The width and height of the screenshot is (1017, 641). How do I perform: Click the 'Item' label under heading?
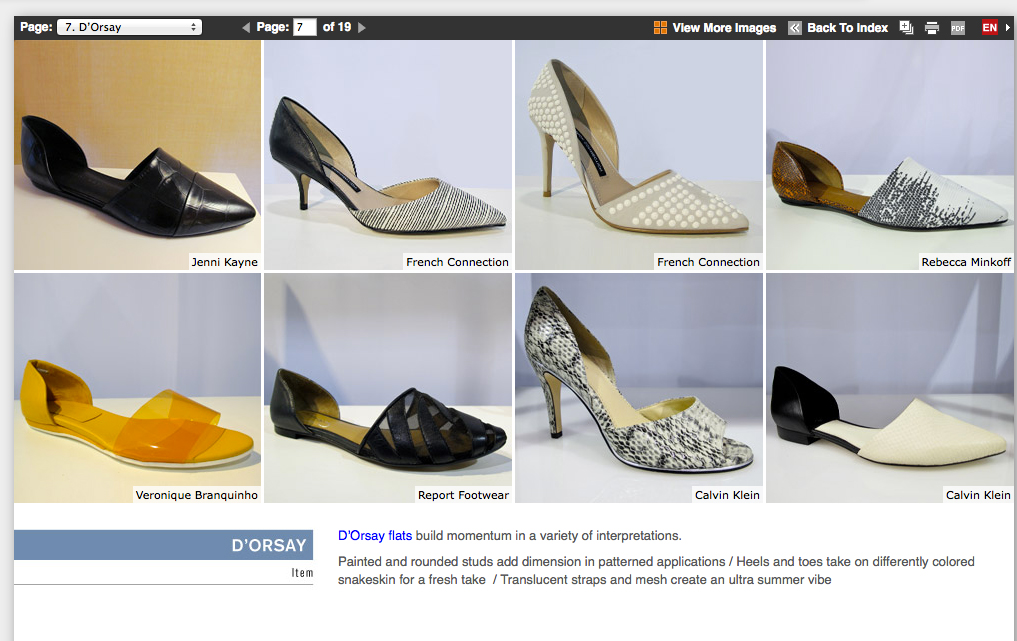coord(302,573)
